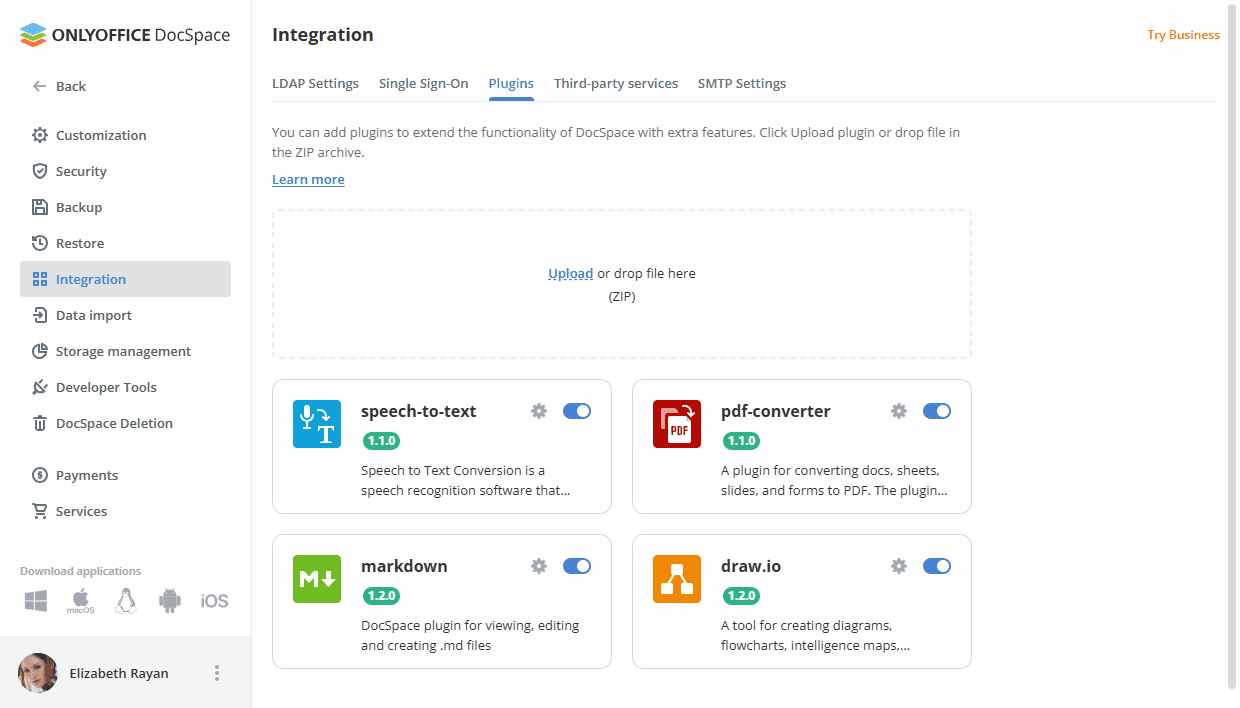The height and width of the screenshot is (708, 1240).
Task: Open Developer Tools from the sidebar
Action: coord(108,387)
